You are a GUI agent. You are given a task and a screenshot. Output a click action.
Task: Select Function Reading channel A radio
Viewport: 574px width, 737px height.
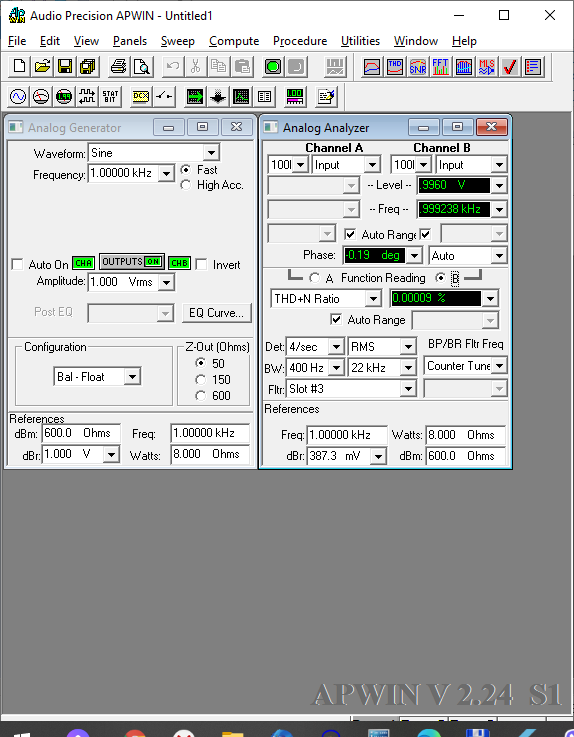(315, 278)
